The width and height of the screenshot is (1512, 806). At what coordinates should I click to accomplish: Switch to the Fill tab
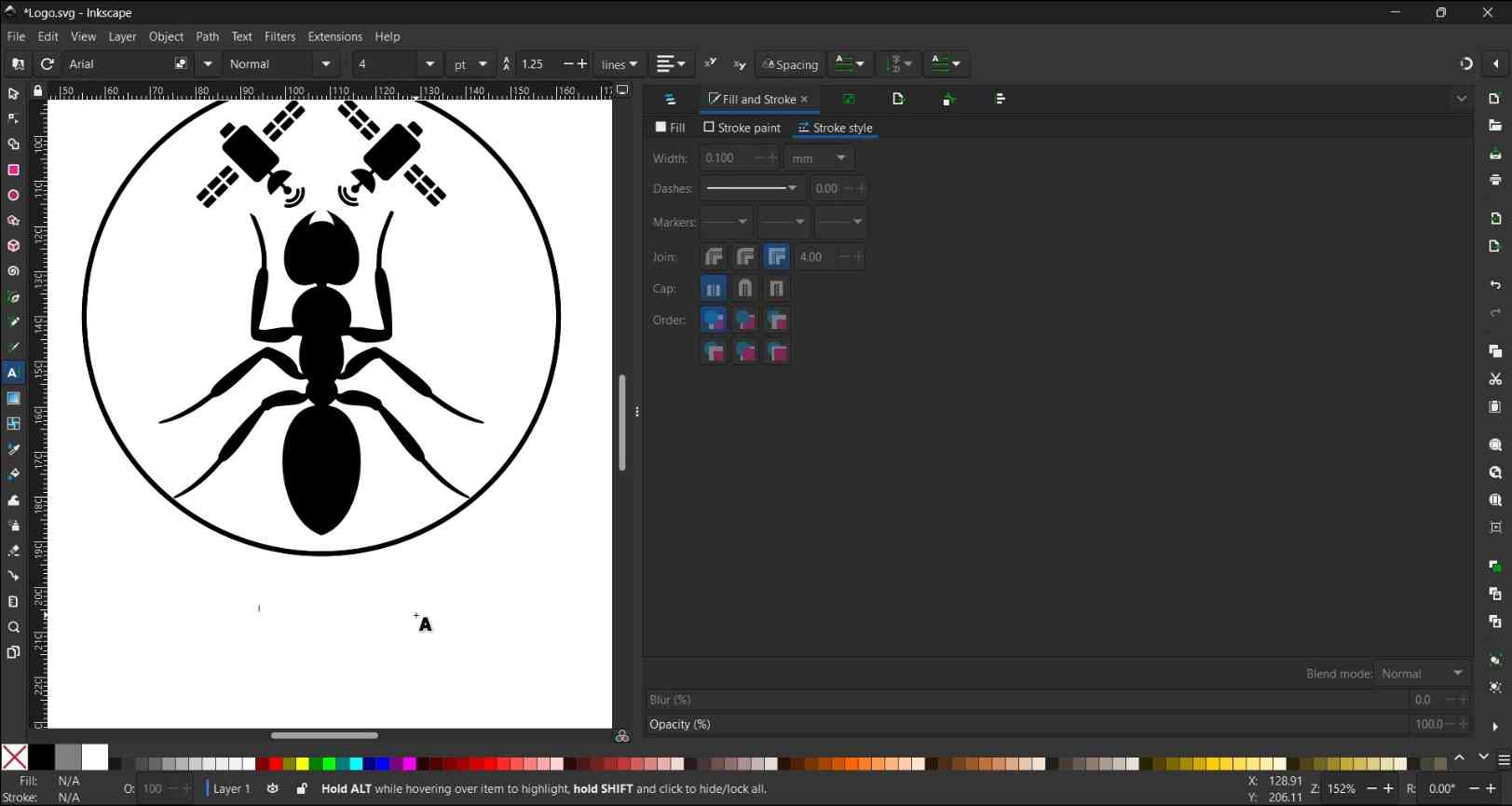click(671, 128)
